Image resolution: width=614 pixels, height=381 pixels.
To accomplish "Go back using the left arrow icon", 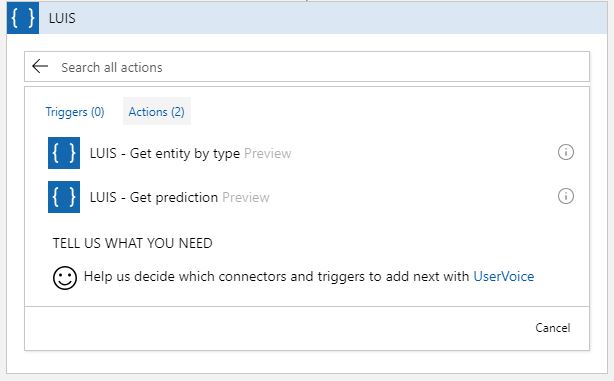I will coord(40,67).
